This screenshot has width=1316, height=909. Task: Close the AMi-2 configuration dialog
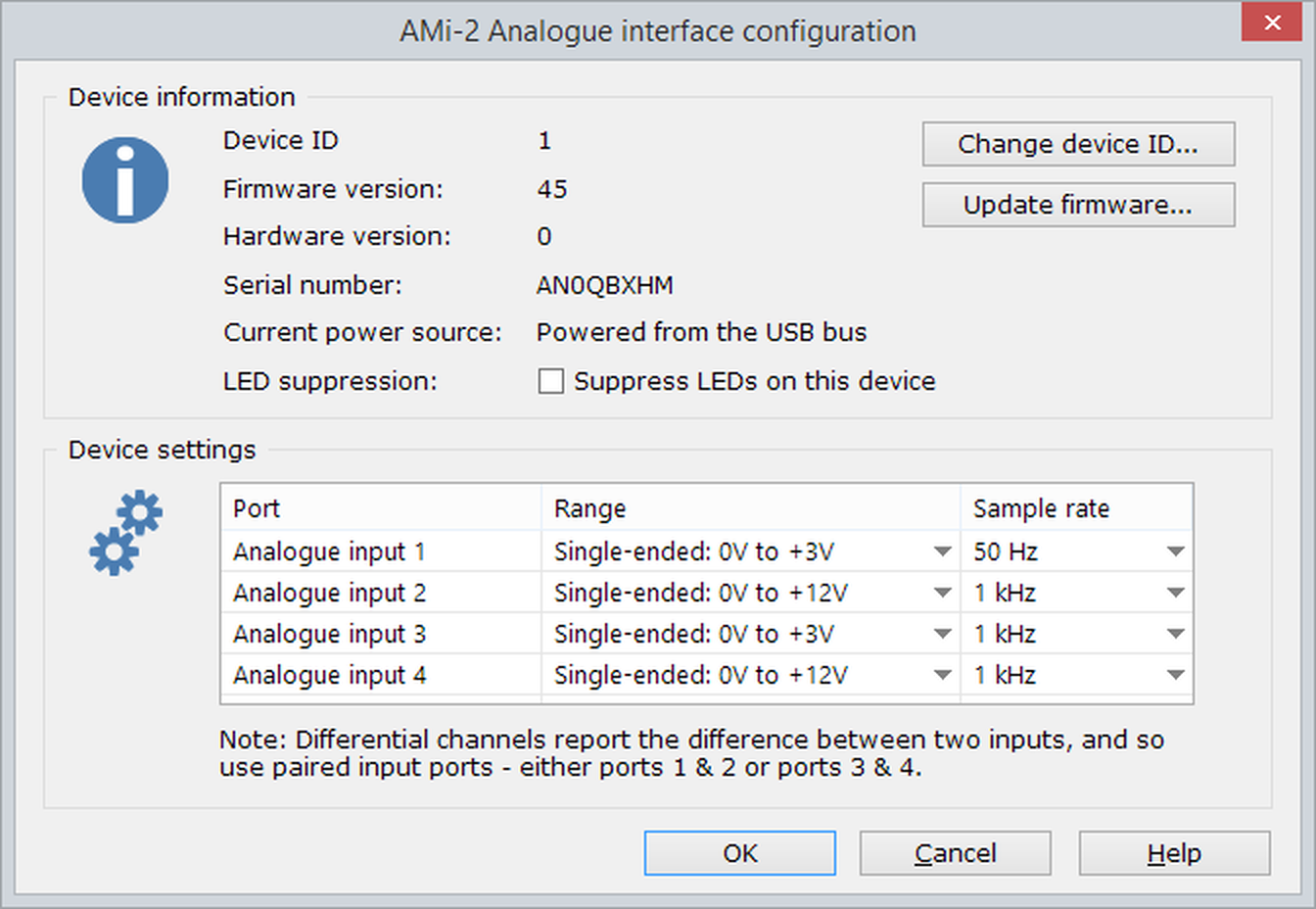1271,23
